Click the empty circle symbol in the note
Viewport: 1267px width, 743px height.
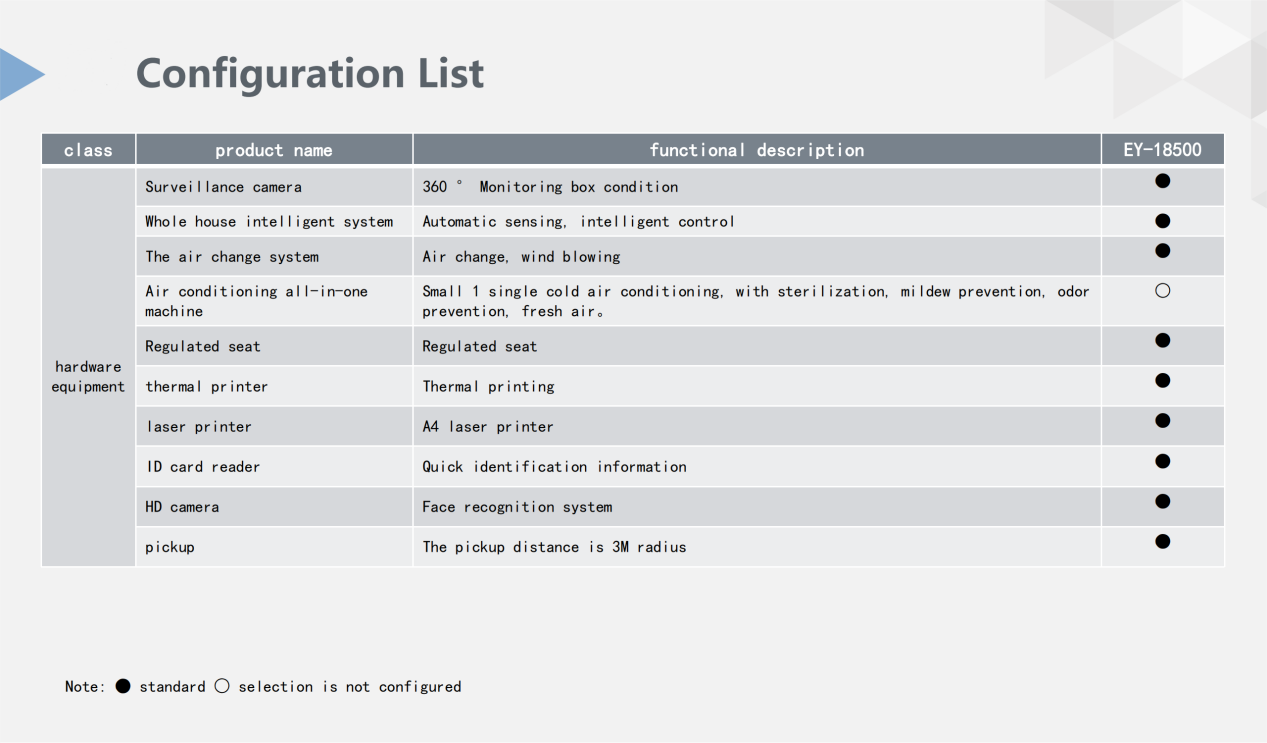222,686
